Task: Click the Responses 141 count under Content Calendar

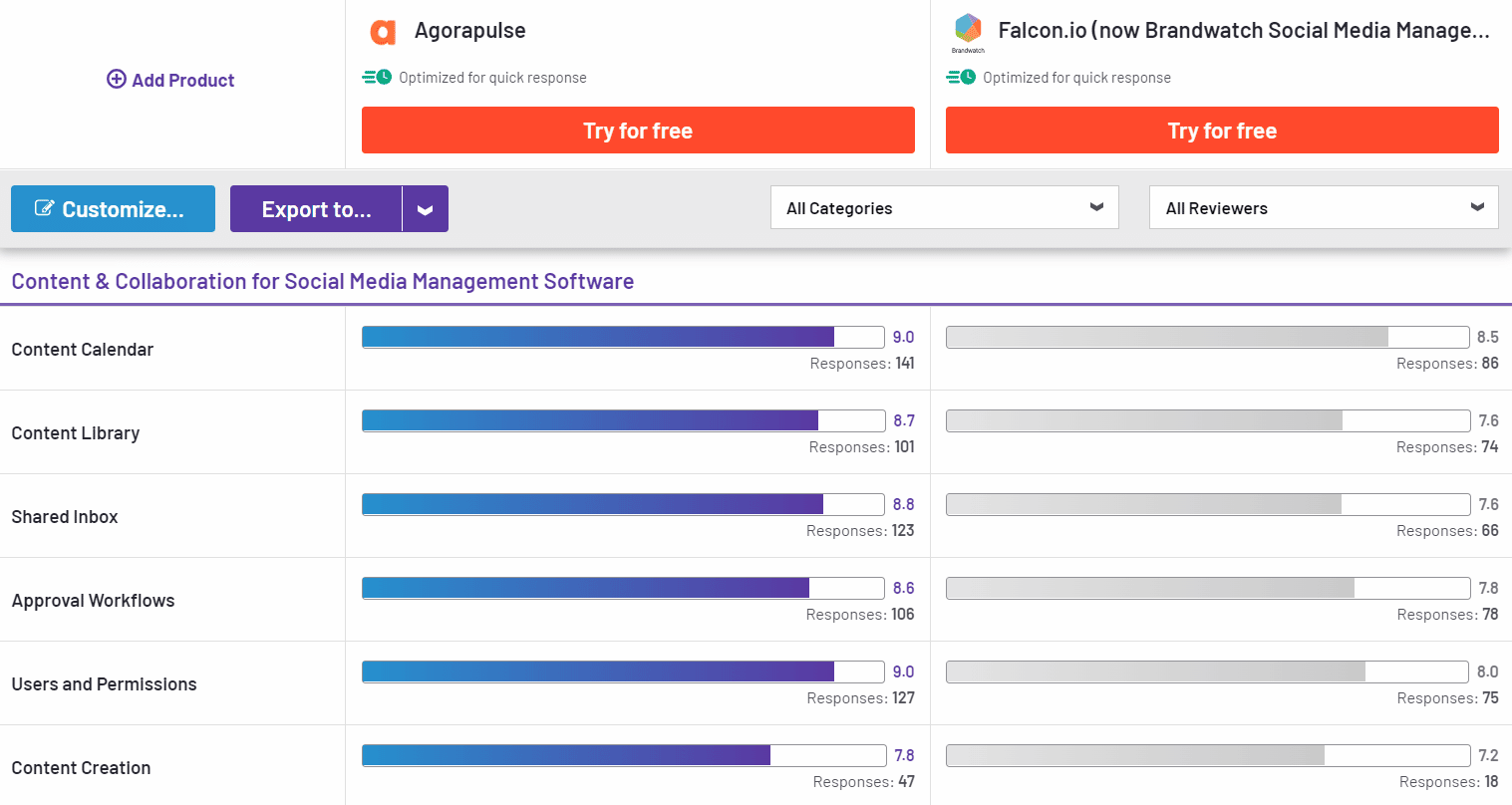Action: [863, 363]
